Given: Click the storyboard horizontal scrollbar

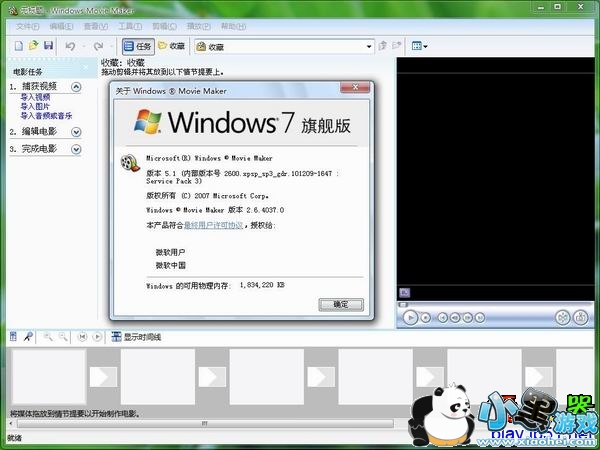Looking at the screenshot, I should coord(205,423).
